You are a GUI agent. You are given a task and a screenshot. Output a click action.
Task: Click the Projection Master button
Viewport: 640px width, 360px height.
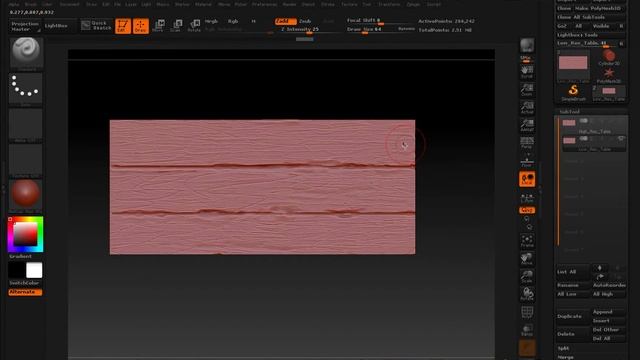click(x=25, y=26)
